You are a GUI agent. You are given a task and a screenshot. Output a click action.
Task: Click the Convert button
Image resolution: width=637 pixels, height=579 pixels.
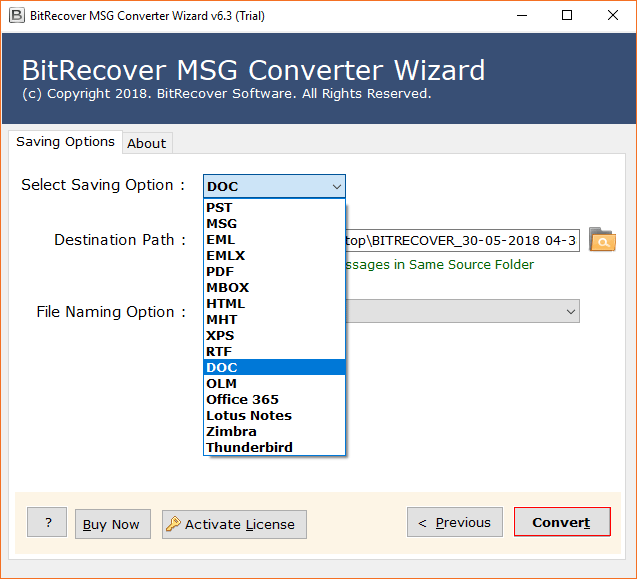click(562, 522)
